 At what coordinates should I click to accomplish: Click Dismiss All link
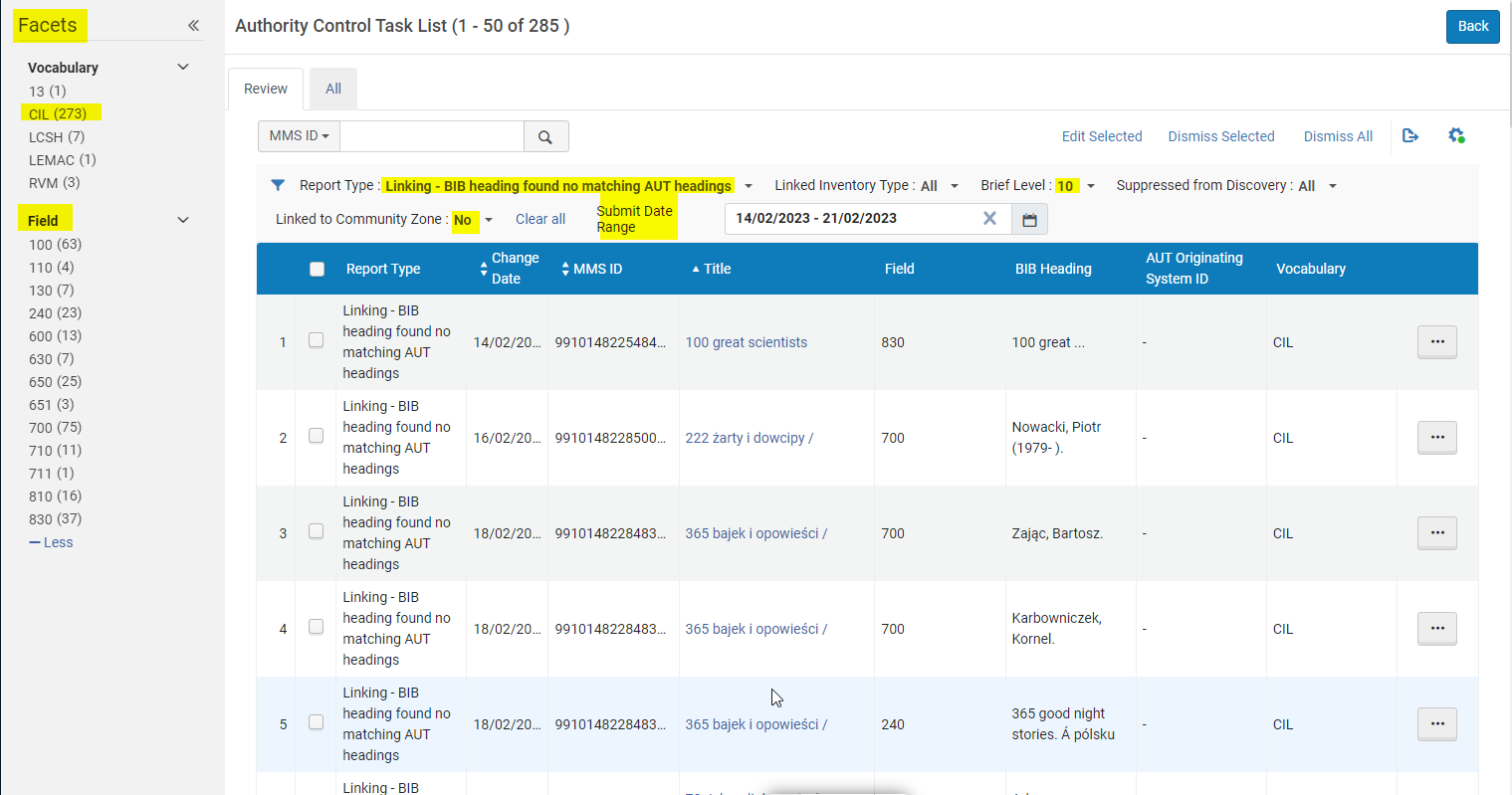pyautogui.click(x=1338, y=136)
